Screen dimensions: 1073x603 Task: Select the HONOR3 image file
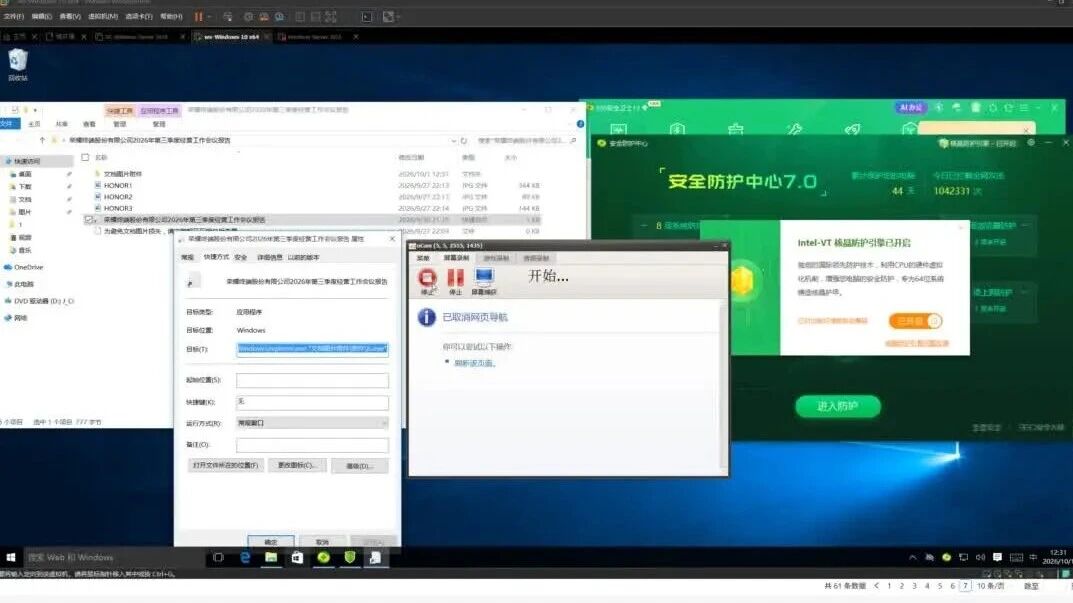point(118,208)
